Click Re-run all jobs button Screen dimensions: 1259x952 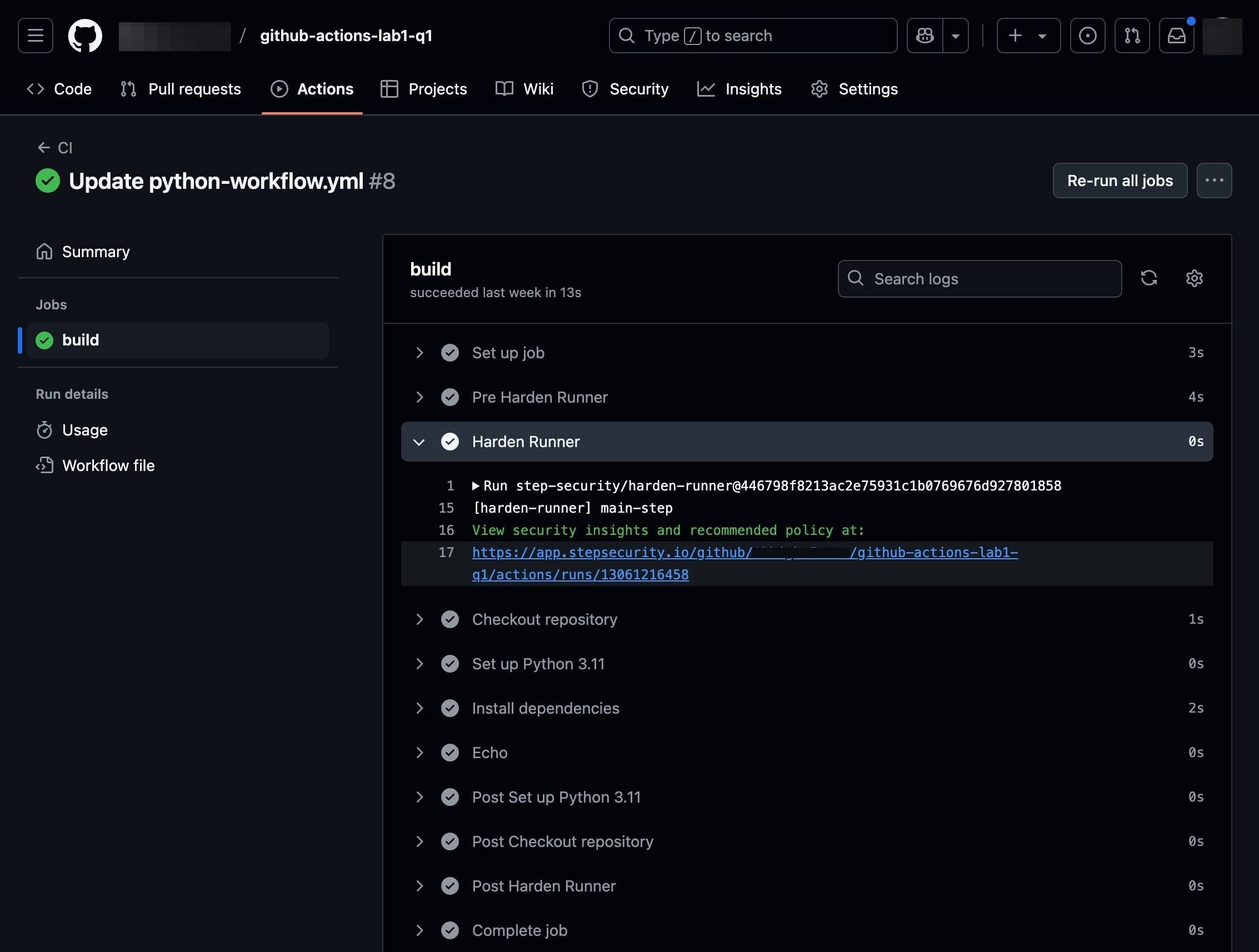coord(1120,181)
